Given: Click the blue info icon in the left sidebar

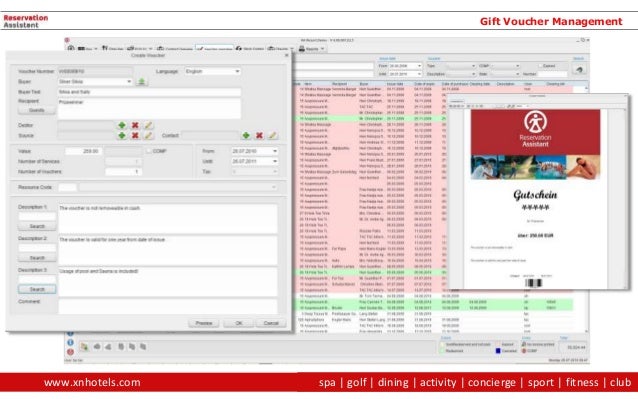Looking at the screenshot, I should coord(70,342).
